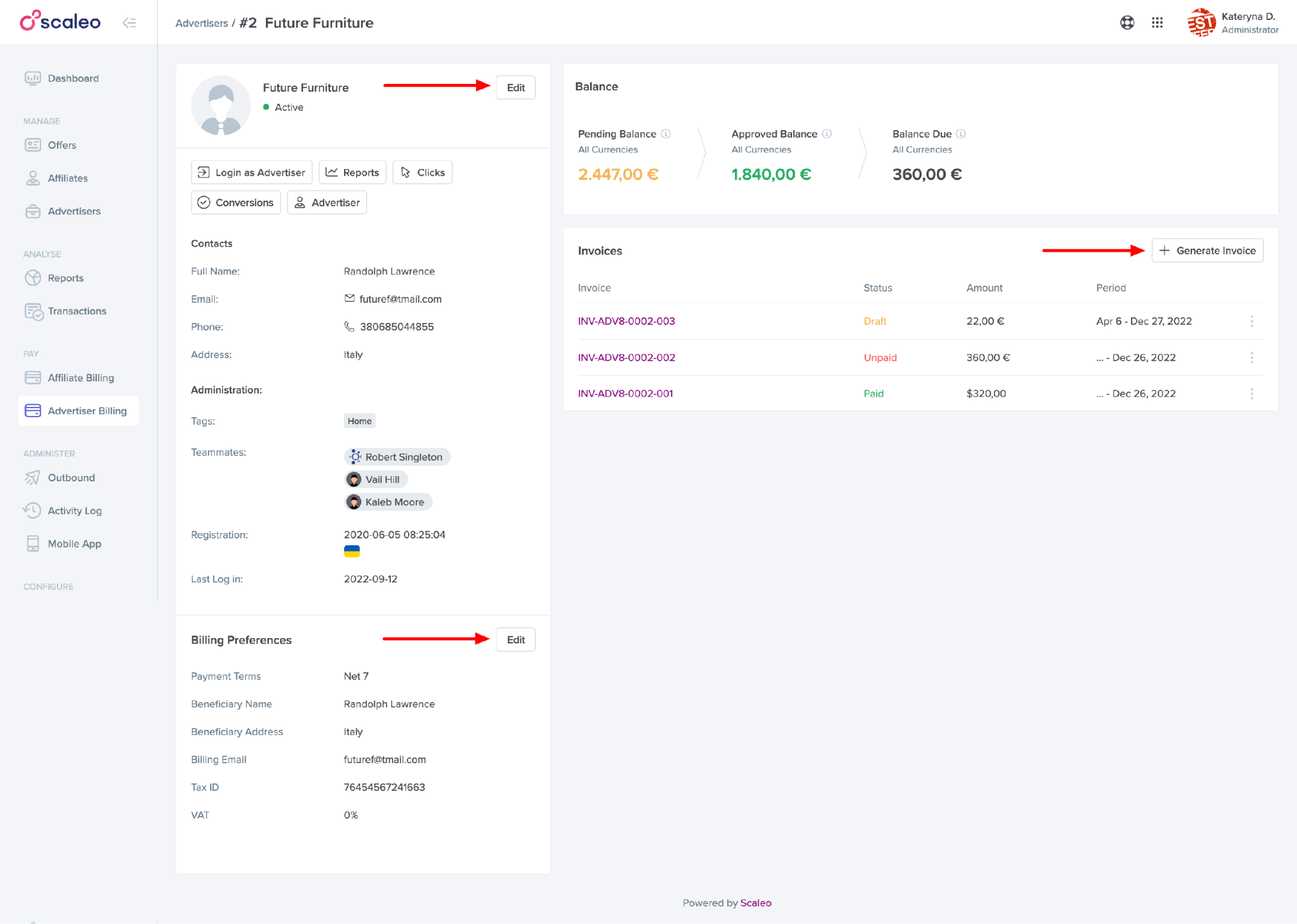Open invoice INV-ADV8-0002-001
1297x924 pixels.
pos(625,393)
